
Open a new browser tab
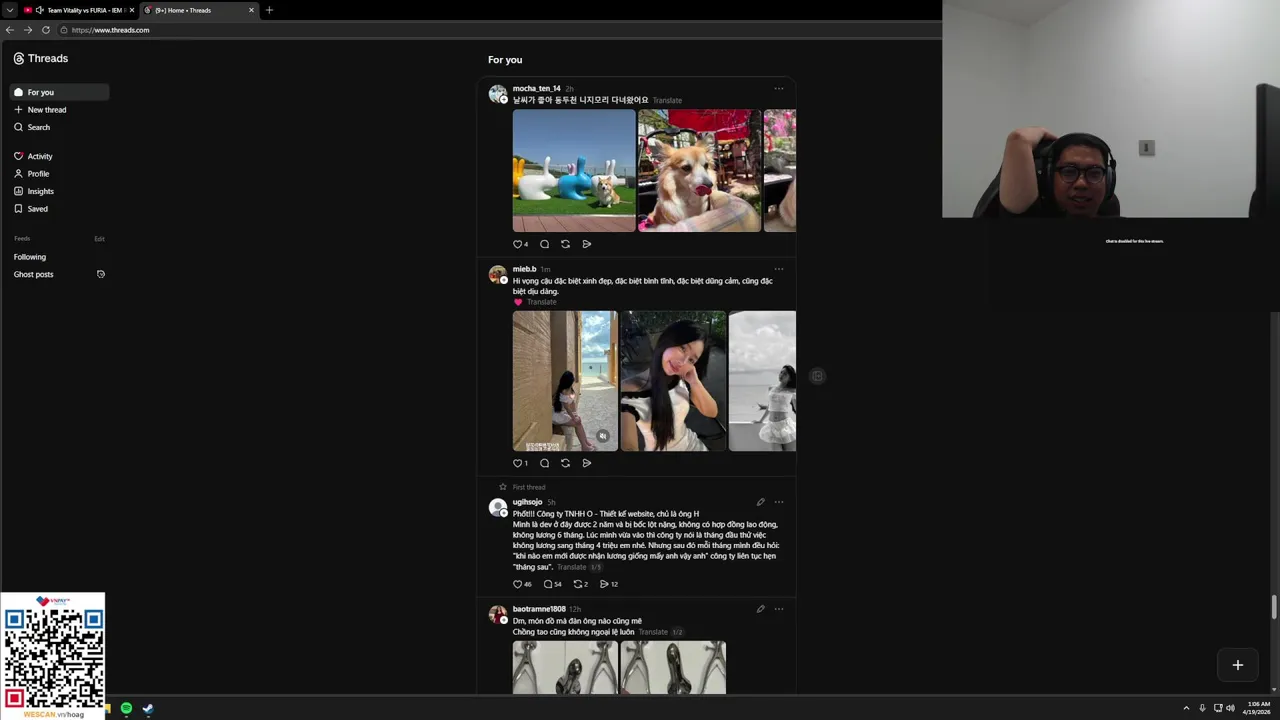tap(269, 10)
